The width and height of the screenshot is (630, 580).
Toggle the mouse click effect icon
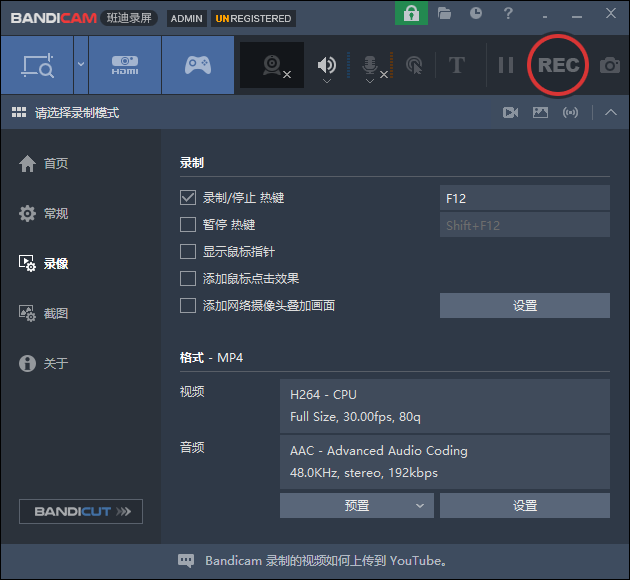414,65
